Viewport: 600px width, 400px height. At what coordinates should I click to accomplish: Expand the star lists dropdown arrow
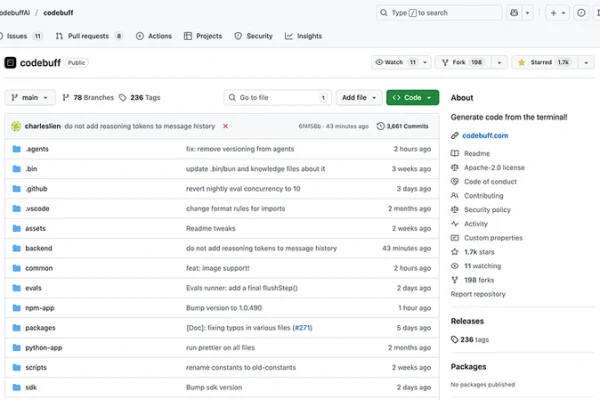click(586, 62)
